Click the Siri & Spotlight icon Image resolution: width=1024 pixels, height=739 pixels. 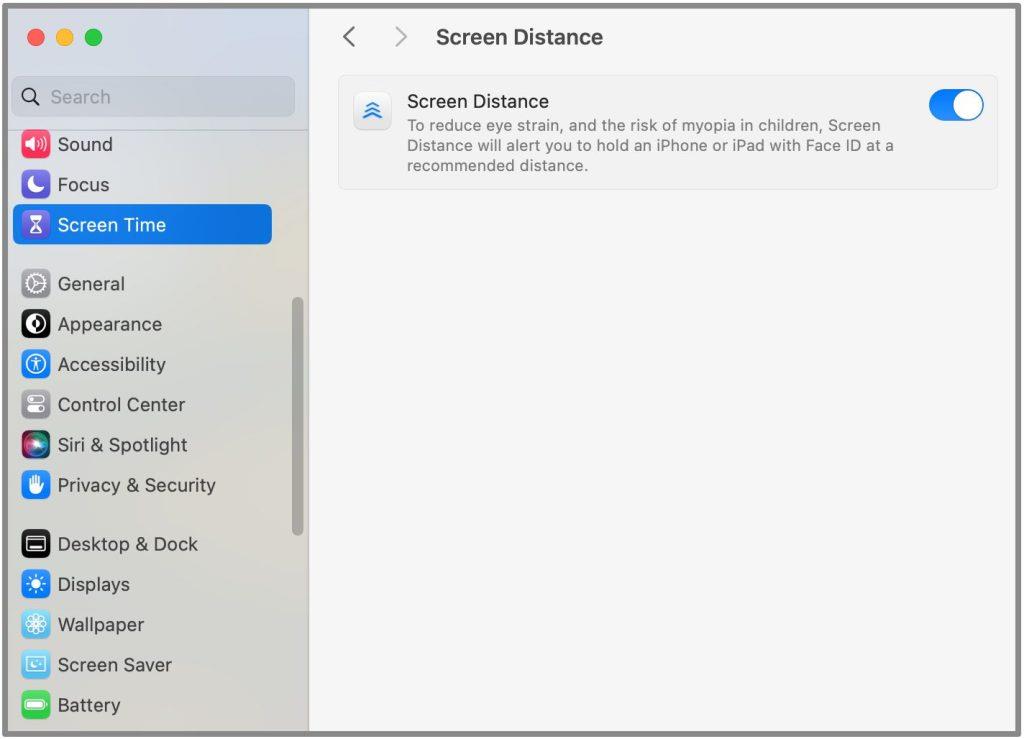pos(35,445)
